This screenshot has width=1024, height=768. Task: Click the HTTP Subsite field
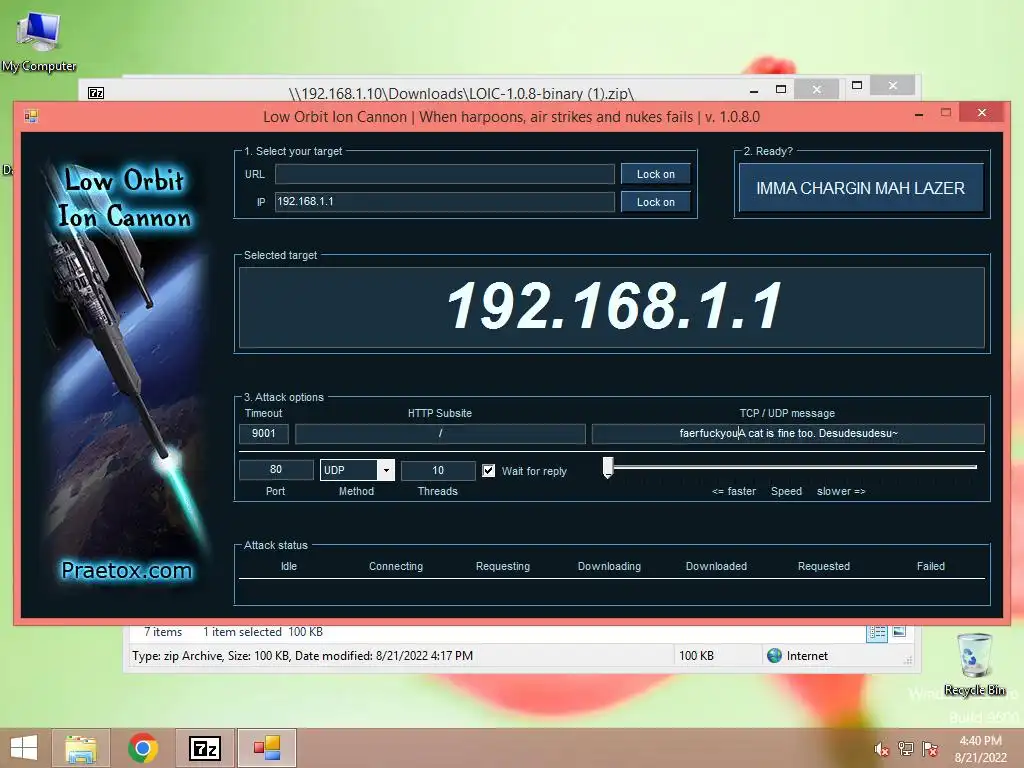440,434
